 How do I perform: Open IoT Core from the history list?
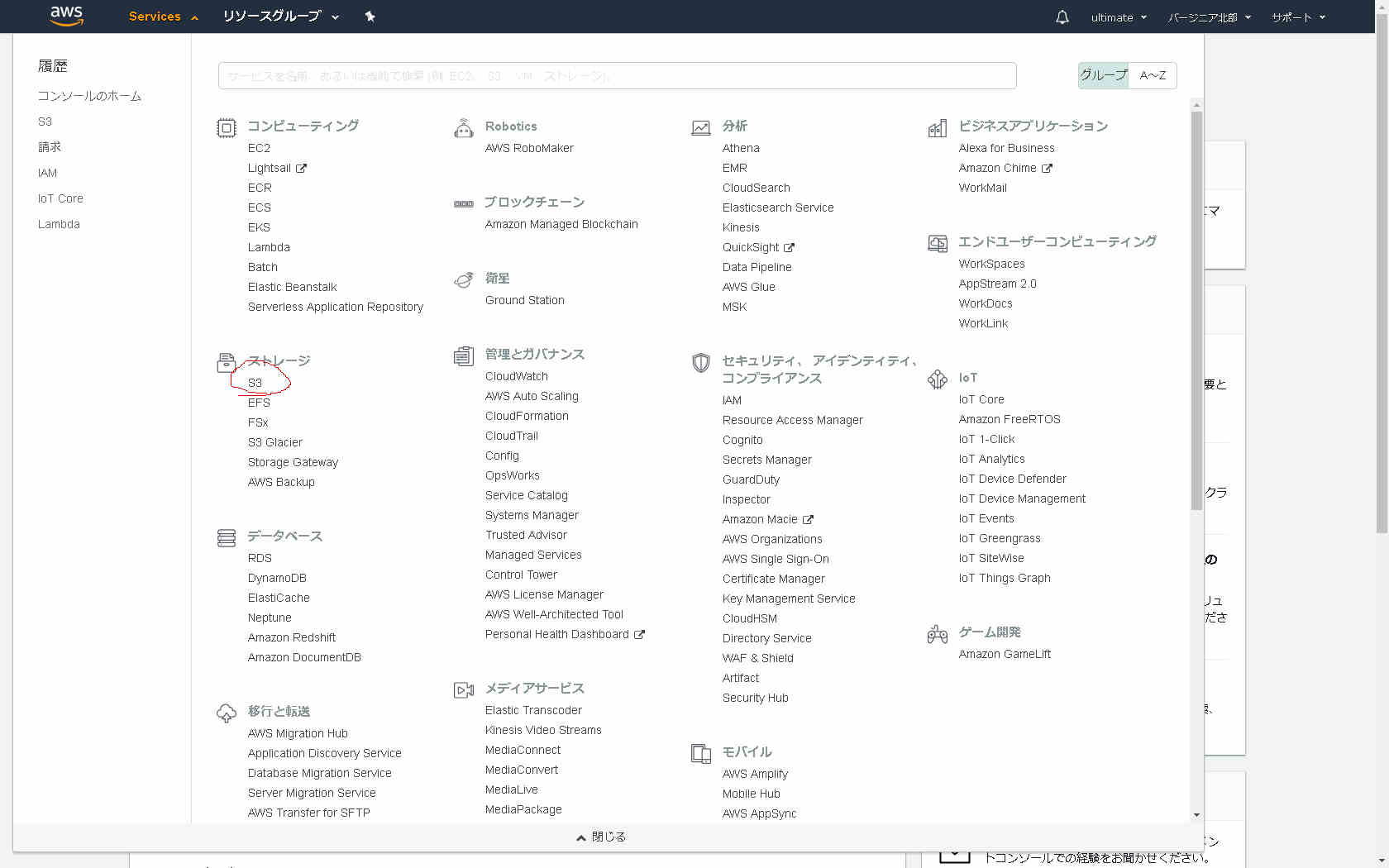coord(60,198)
